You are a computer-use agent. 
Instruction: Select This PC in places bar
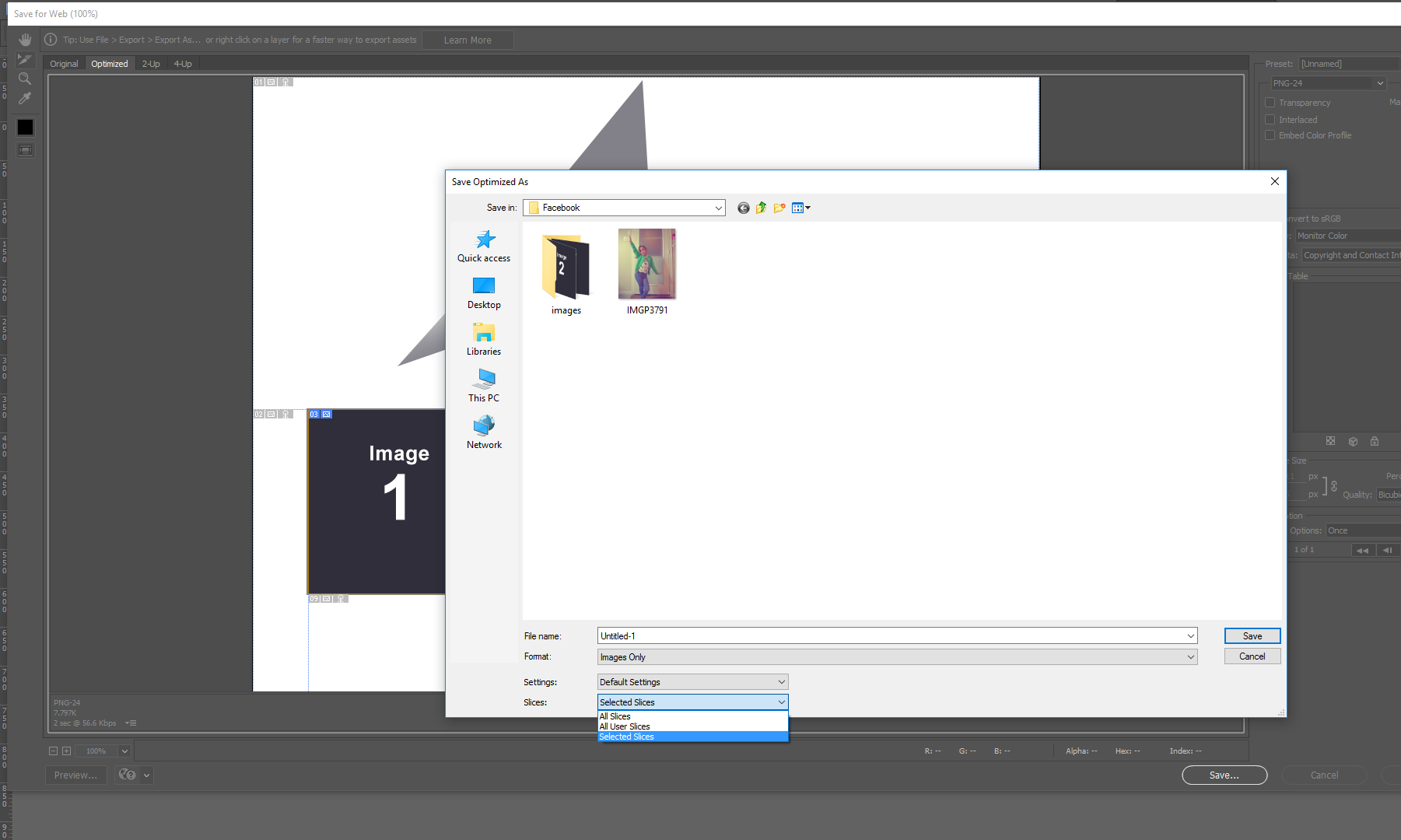pos(484,386)
